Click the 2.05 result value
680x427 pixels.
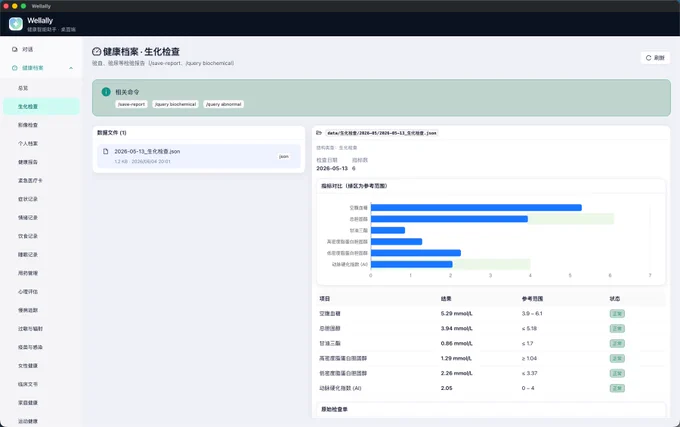[446, 388]
